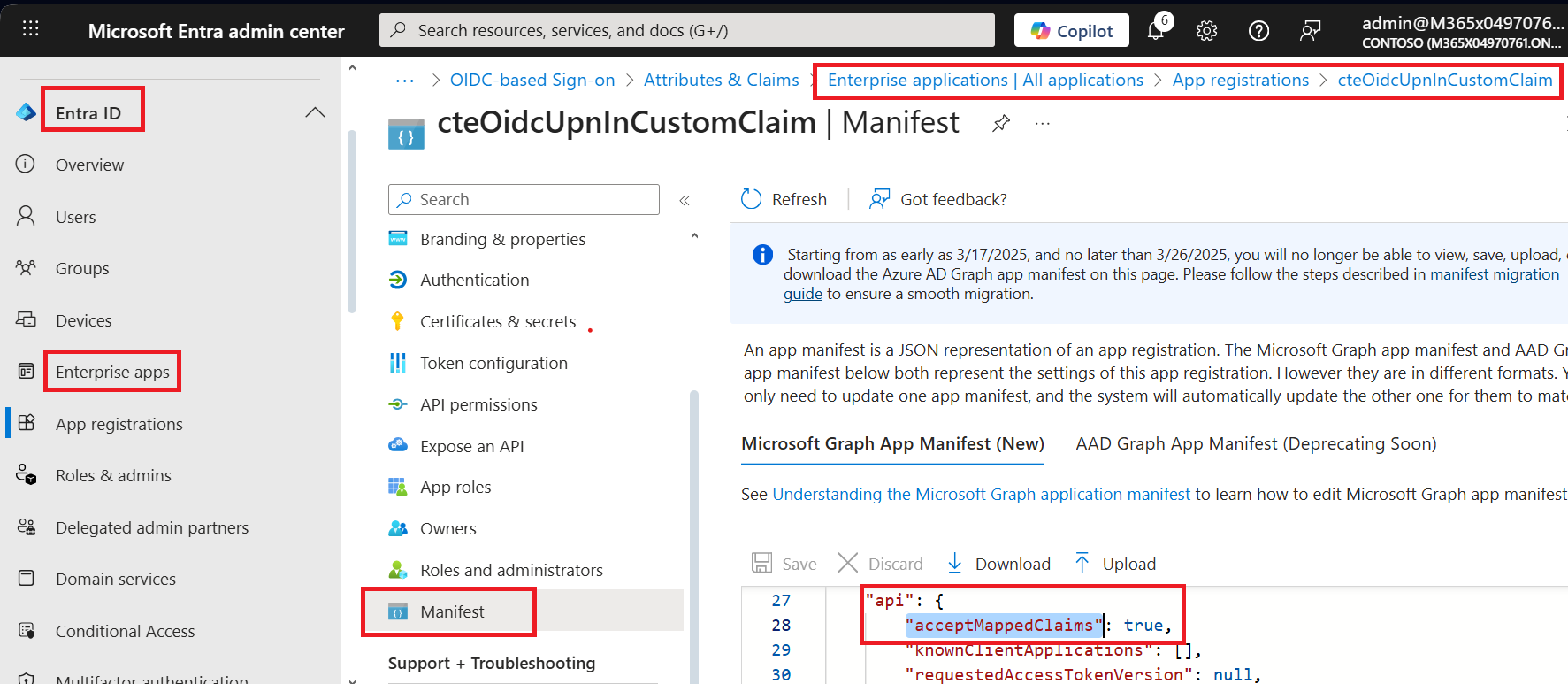
Task: Open Certificates & secrets
Action: point(498,321)
